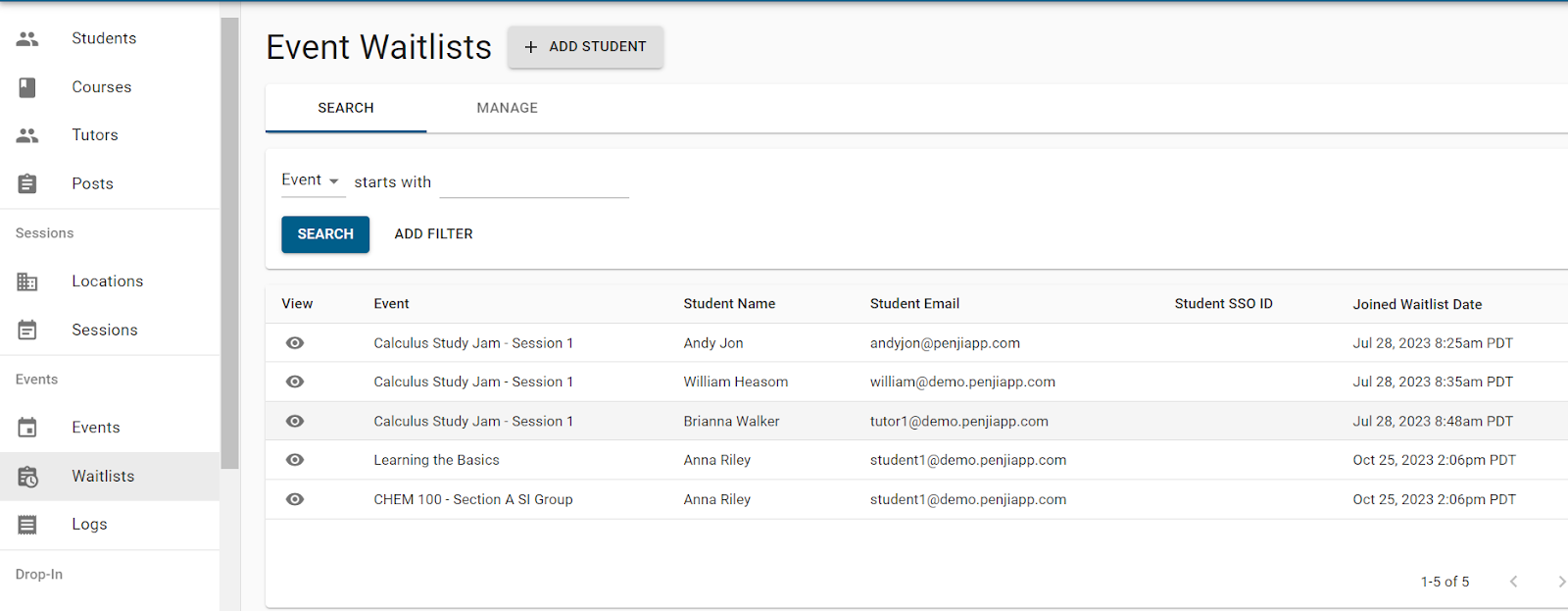View Andy Jon's waitlist entry eye icon
Screen dimensions: 1568x611
295,343
